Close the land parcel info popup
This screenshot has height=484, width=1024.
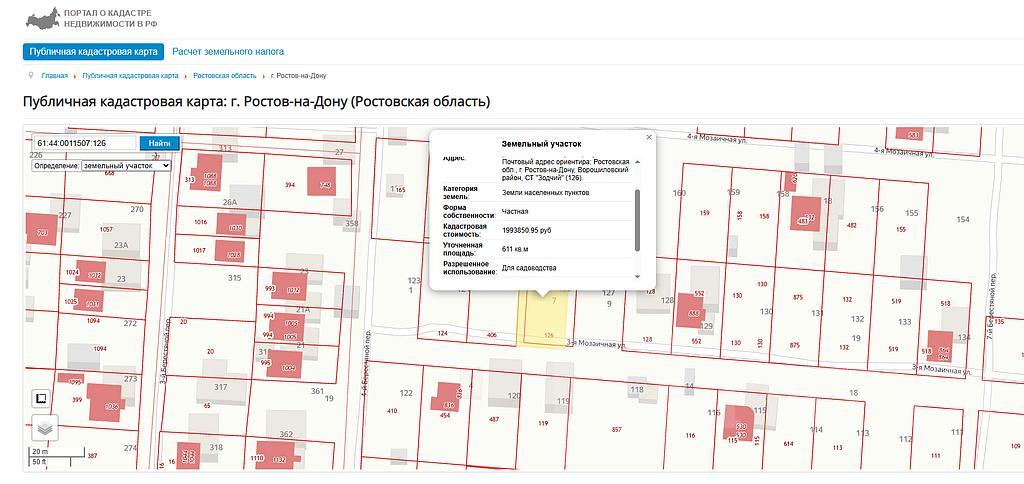(648, 137)
